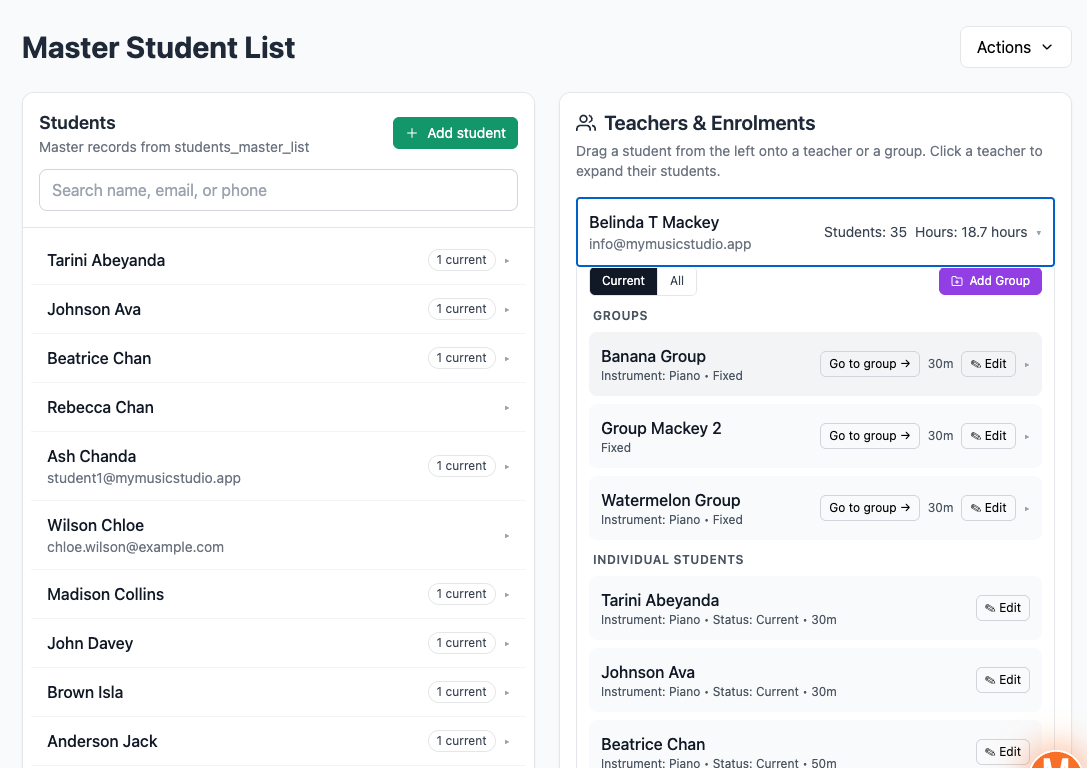Click the people icon beside Teachers & Enrolments heading
Image resolution: width=1087 pixels, height=768 pixels.
tap(585, 123)
